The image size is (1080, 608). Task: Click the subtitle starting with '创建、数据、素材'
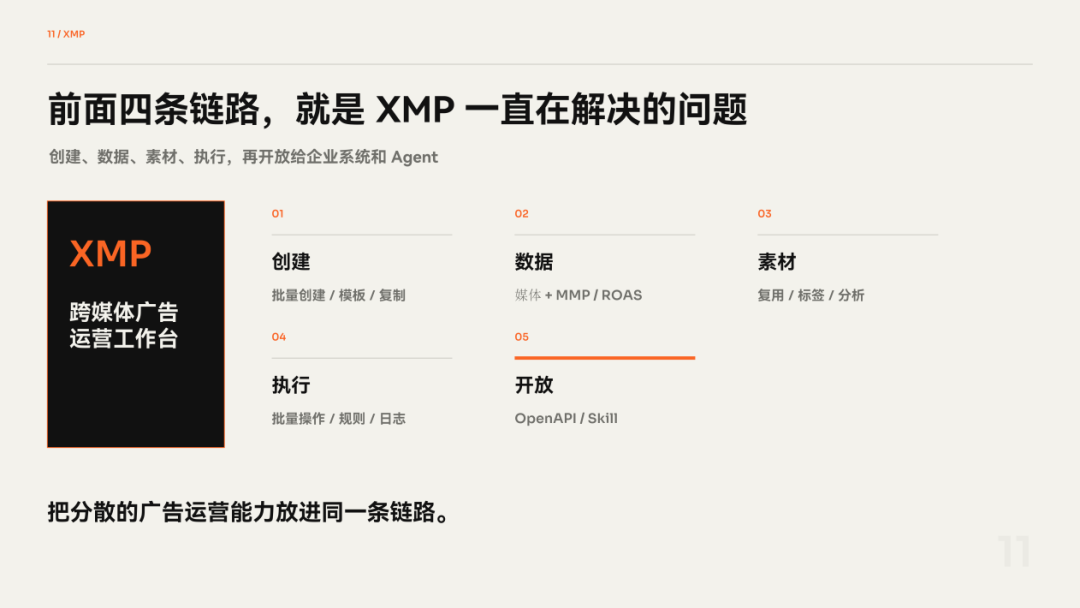point(243,157)
